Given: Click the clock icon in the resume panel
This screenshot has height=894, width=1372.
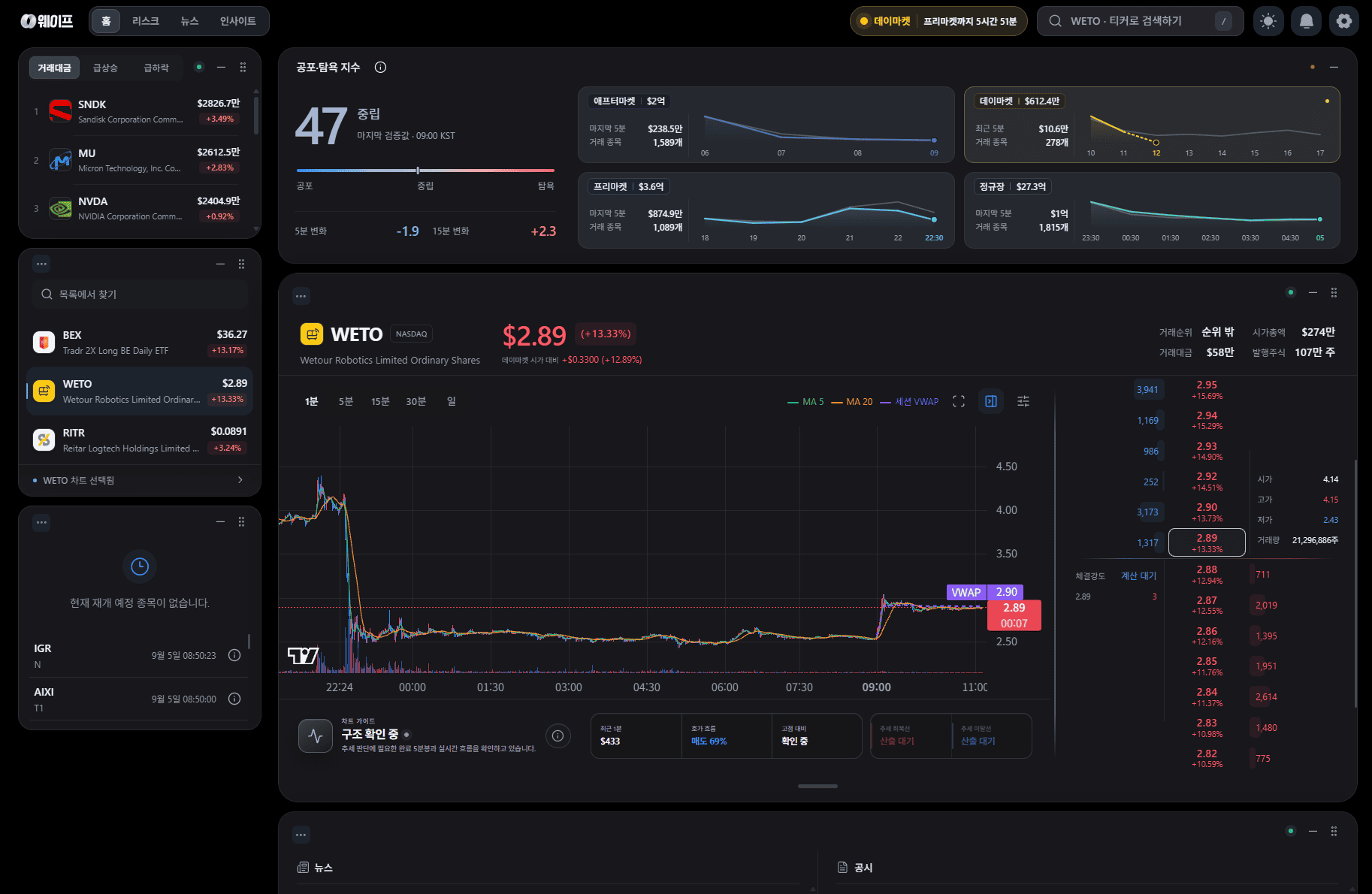Looking at the screenshot, I should (140, 566).
